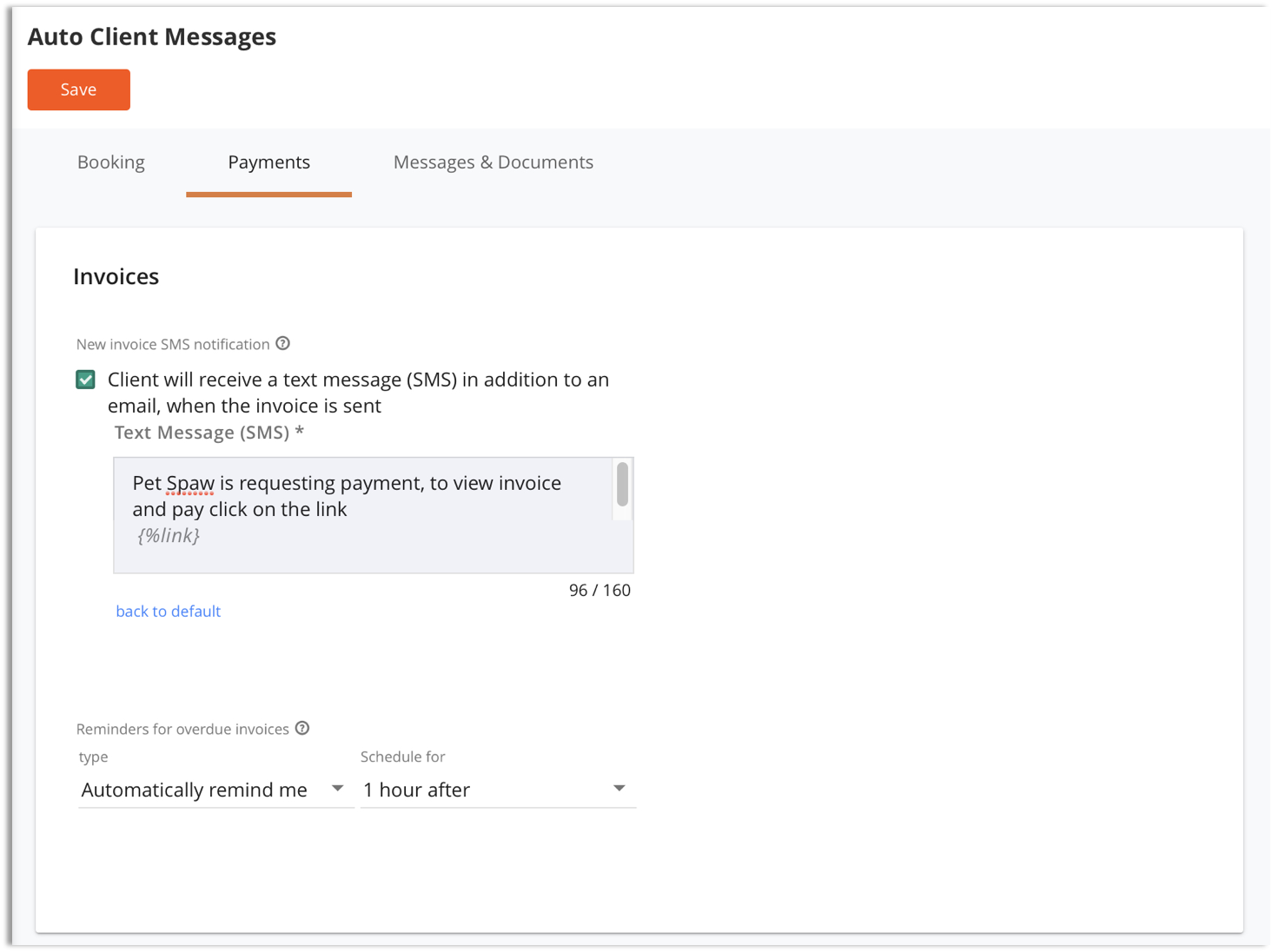Select the Payments tab
Viewport: 1272px width, 952px height.
coord(268,162)
